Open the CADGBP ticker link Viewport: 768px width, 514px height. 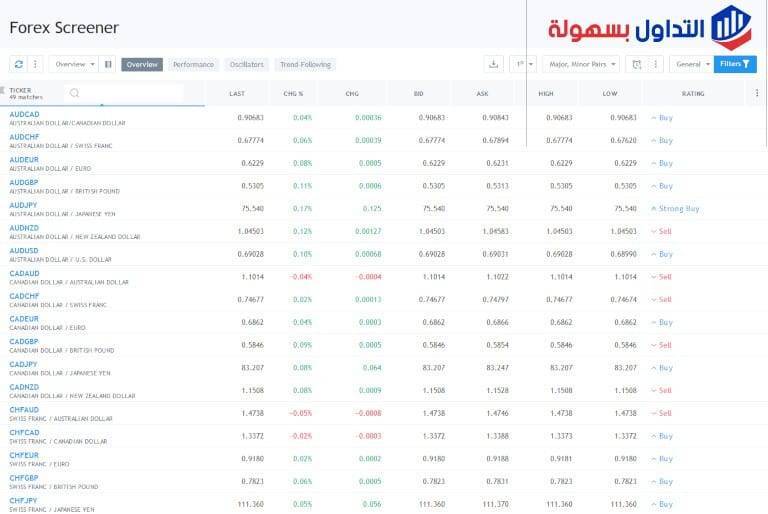24,342
